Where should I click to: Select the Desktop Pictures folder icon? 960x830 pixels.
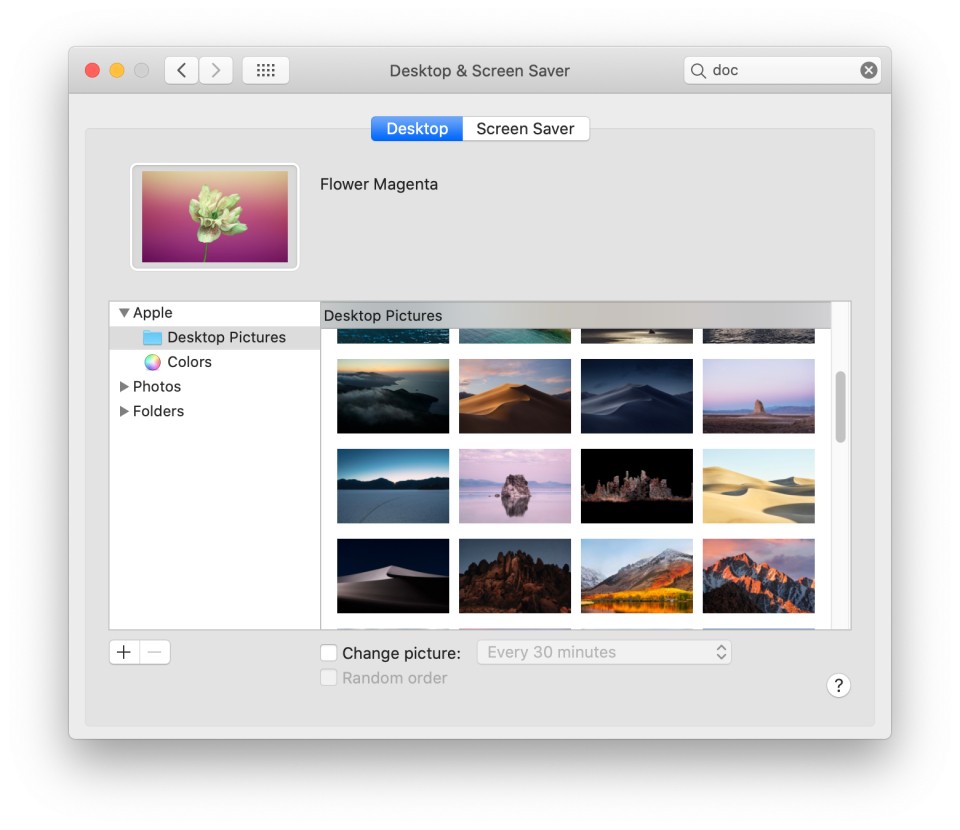pyautogui.click(x=152, y=338)
